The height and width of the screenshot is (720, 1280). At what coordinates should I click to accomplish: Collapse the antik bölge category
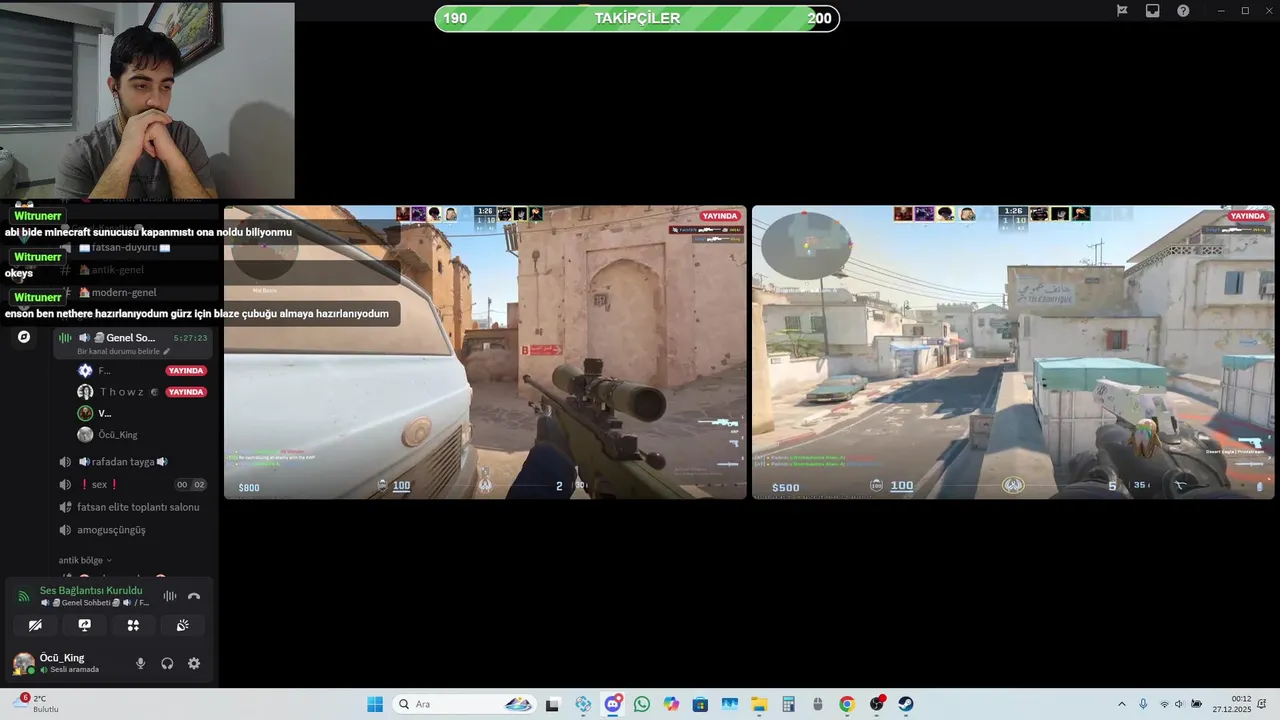click(85, 560)
